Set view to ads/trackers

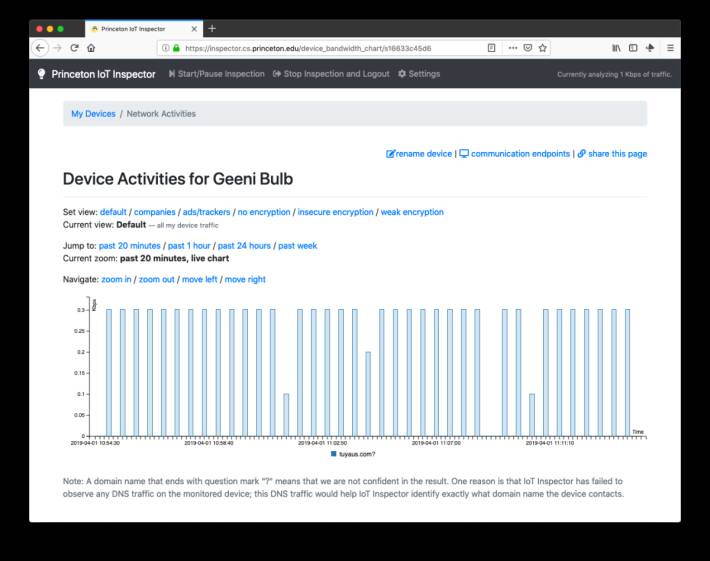pos(206,212)
